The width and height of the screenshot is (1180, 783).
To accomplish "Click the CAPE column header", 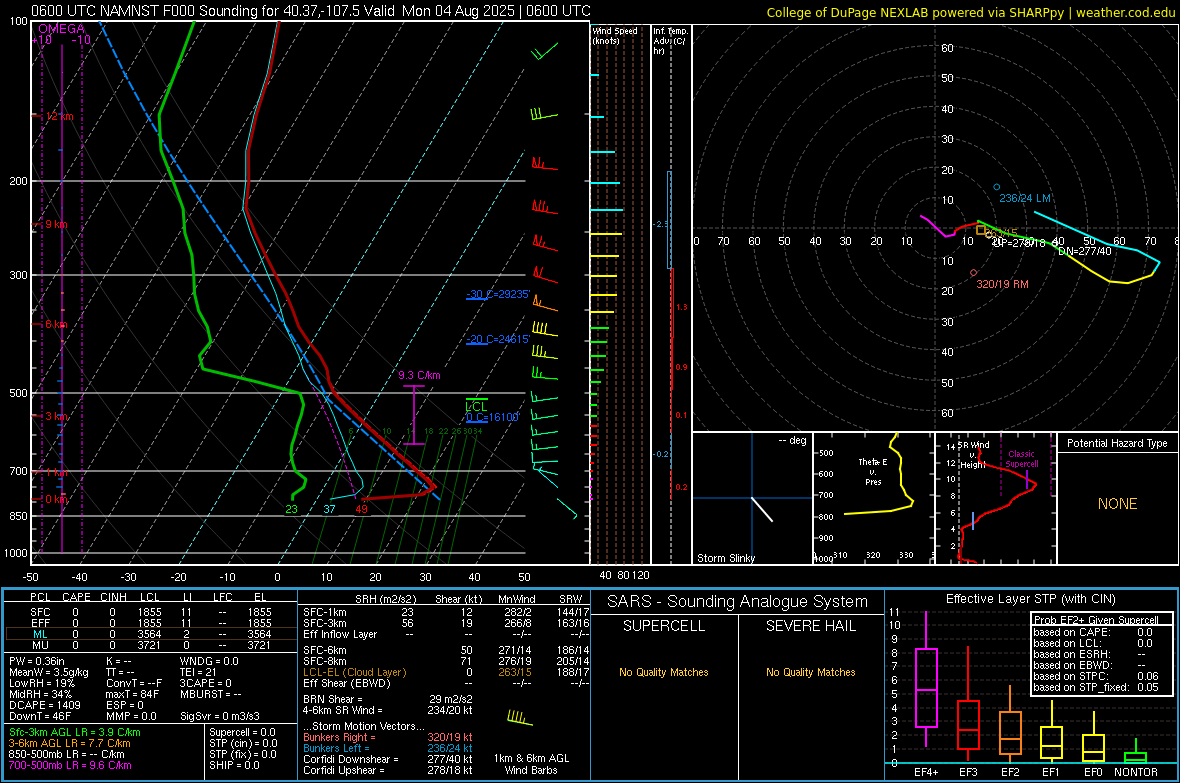I will 76,597.
